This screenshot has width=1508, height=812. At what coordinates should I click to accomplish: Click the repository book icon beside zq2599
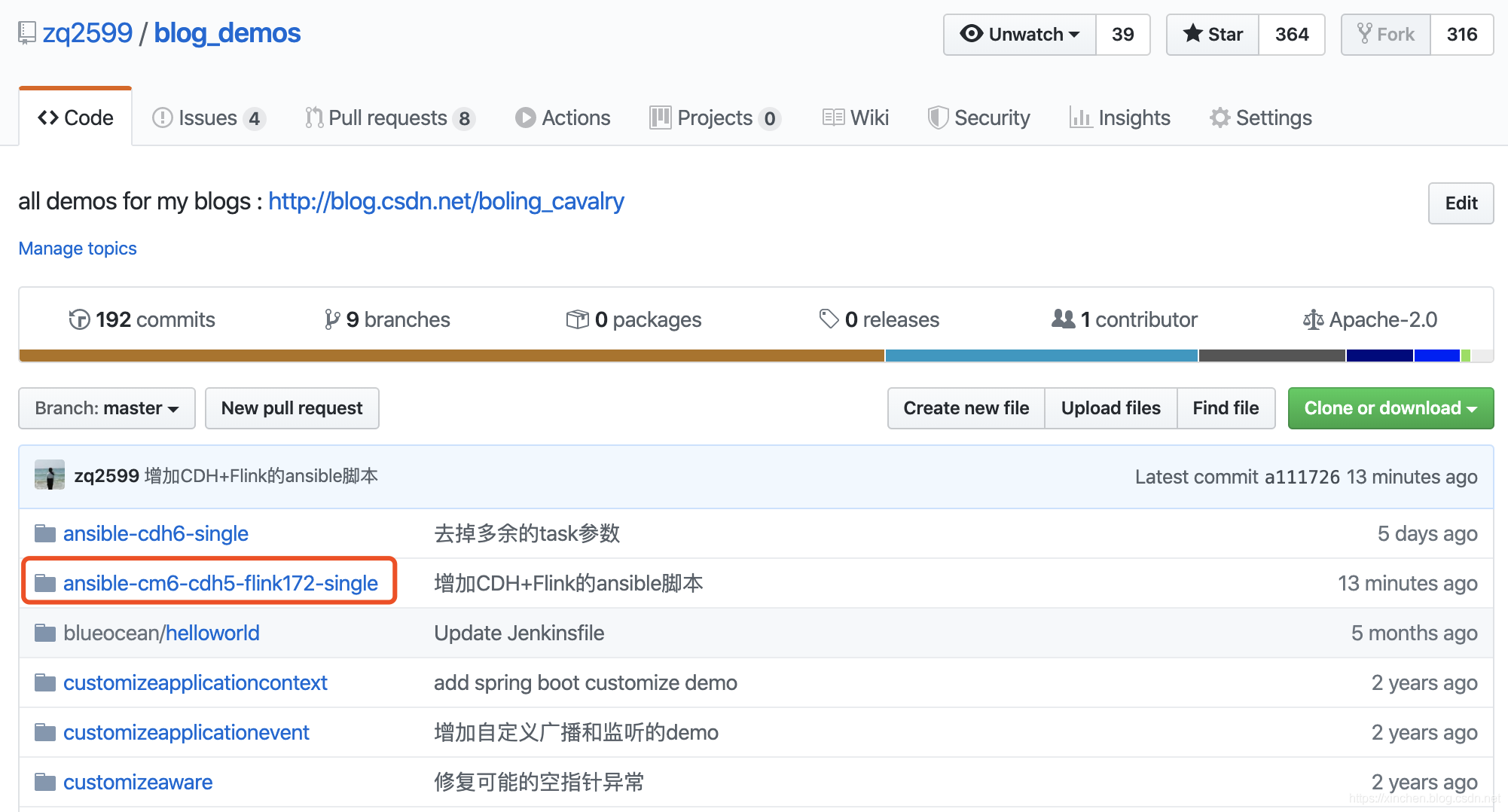[x=27, y=33]
